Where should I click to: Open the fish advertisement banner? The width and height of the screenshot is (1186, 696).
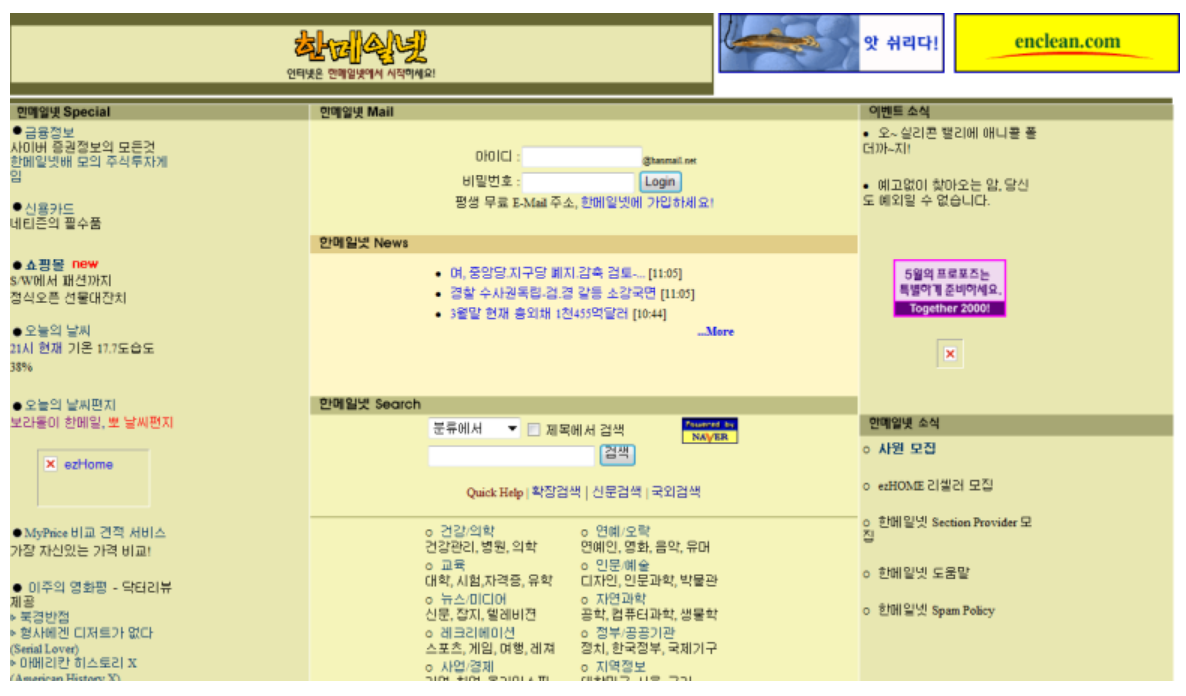[831, 43]
